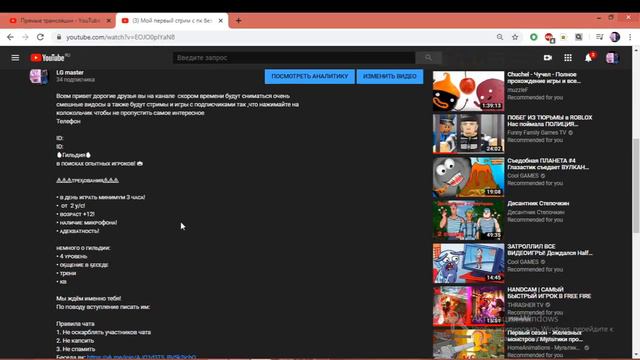Viewport: 640px width, 360px height.
Task: Open the yellow-green extension icon in toolbar
Action: (x=564, y=37)
